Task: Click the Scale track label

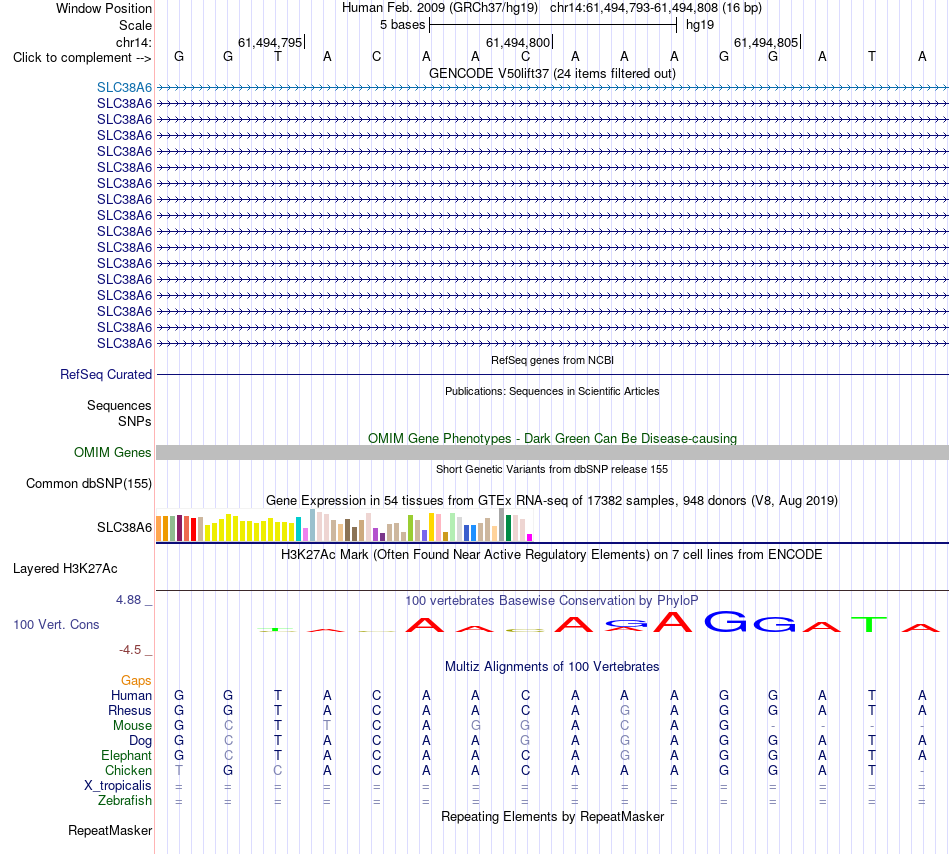Action: [135, 25]
